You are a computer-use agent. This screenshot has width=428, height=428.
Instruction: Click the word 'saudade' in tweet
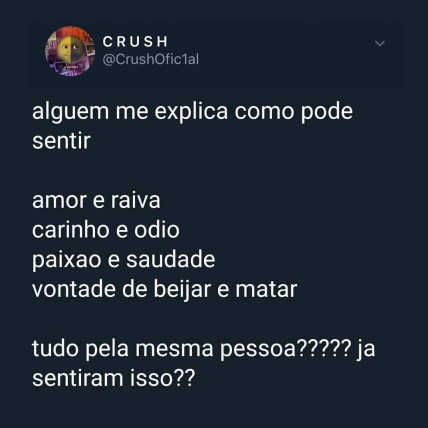171,260
